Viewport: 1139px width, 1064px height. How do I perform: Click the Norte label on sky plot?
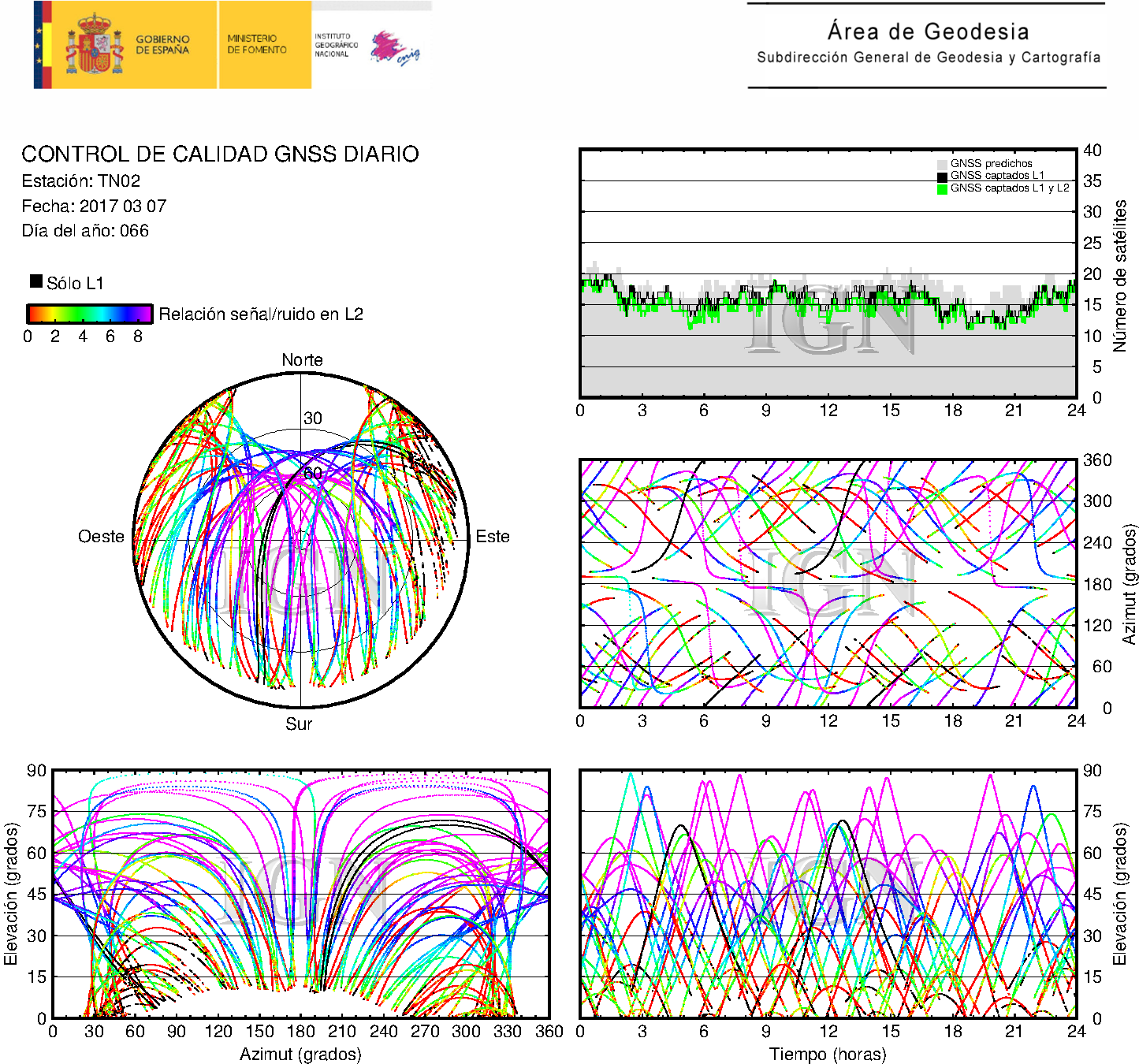pos(302,360)
